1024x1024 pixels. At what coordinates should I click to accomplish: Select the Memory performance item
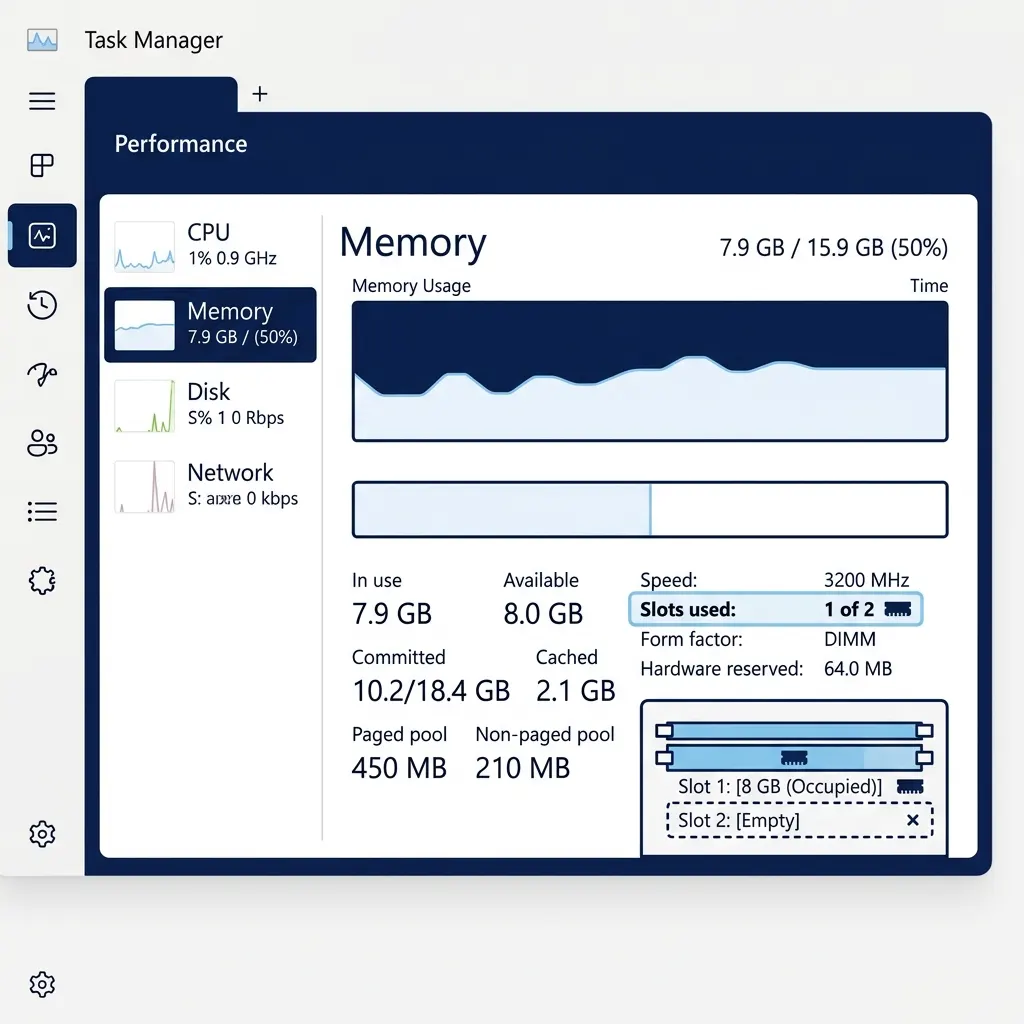[x=210, y=325]
